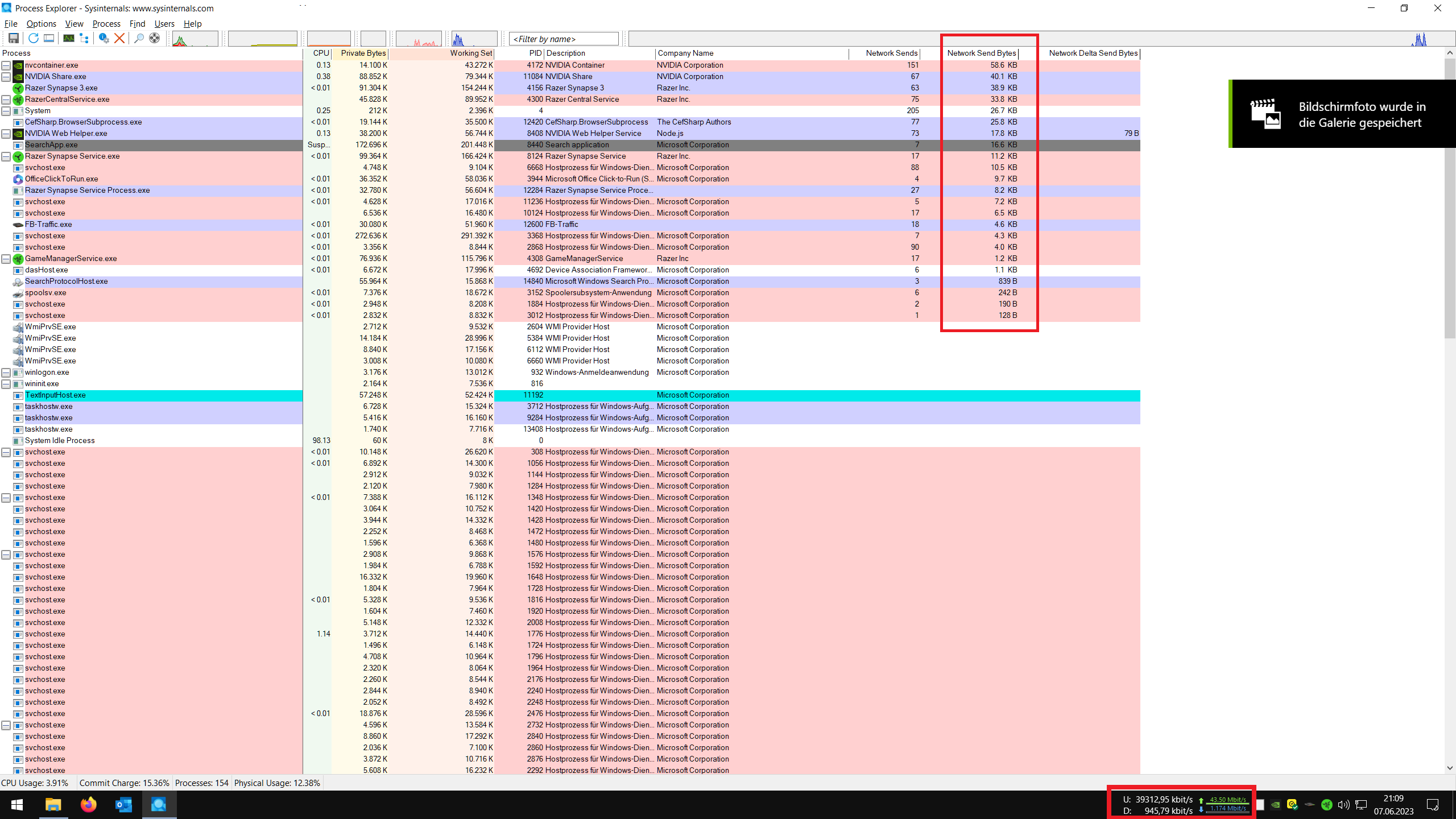Open Firefox from the taskbar
Viewport: 1456px width, 819px height.
coord(88,805)
